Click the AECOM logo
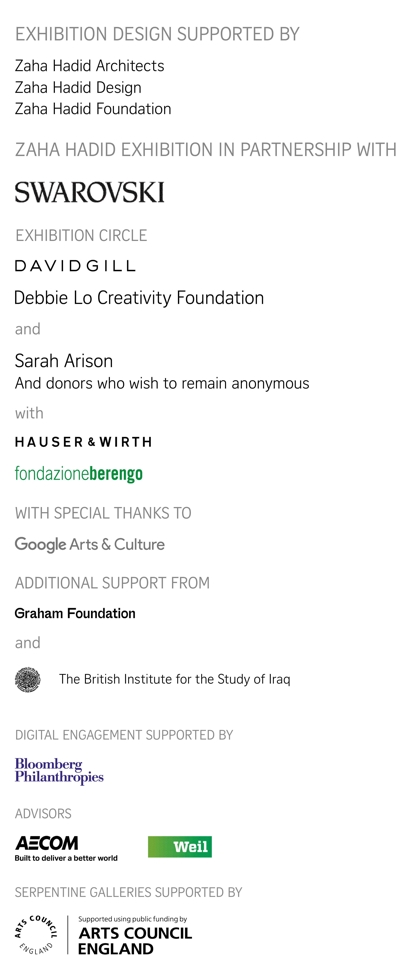The image size is (407, 980). 66,849
